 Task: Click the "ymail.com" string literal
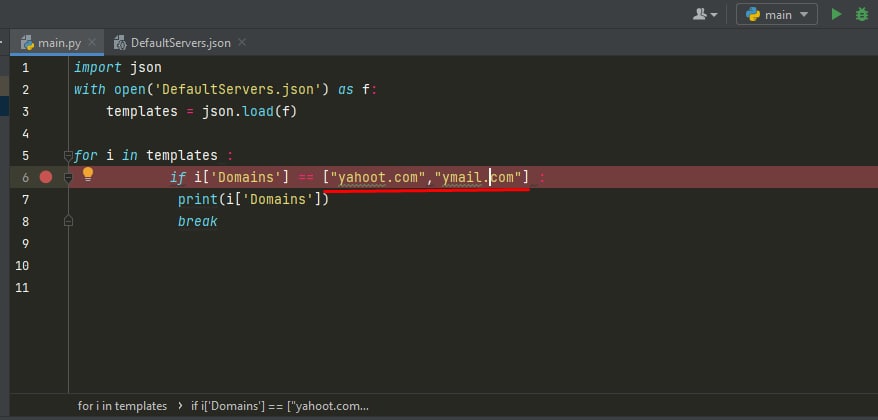tap(478, 178)
